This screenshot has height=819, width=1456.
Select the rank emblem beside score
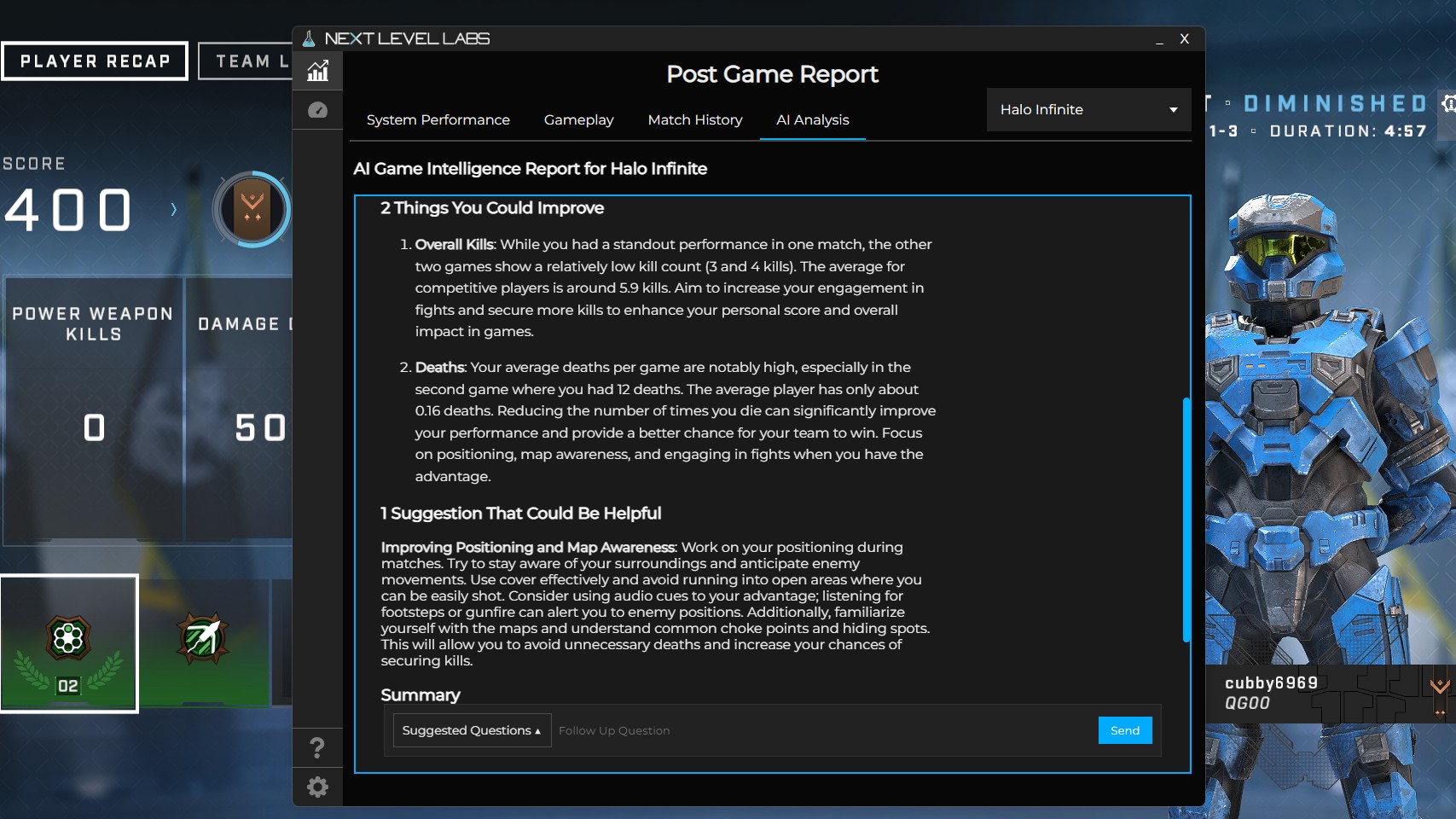pyautogui.click(x=252, y=209)
